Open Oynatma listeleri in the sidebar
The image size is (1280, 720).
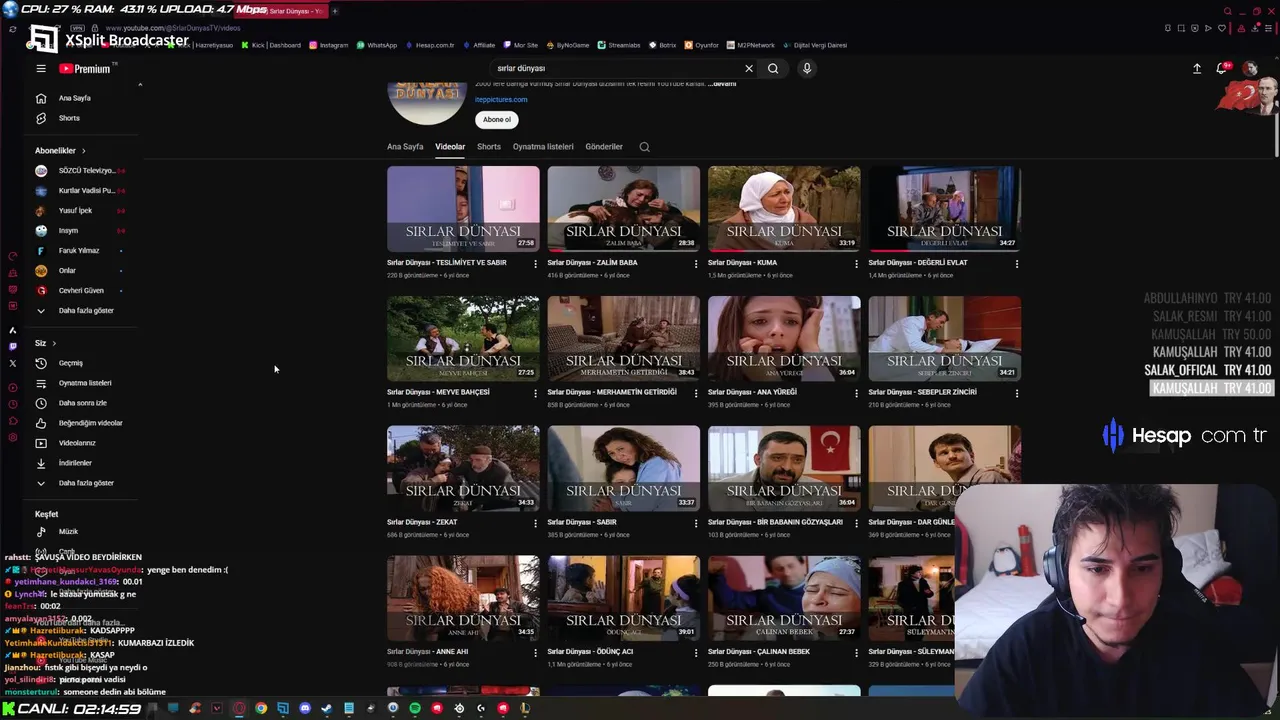pyautogui.click(x=84, y=383)
